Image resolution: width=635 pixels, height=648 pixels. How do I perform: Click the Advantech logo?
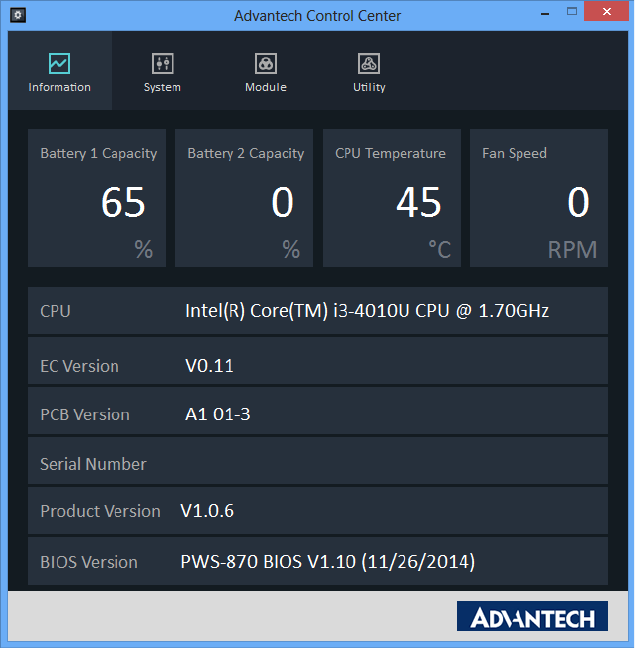532,616
